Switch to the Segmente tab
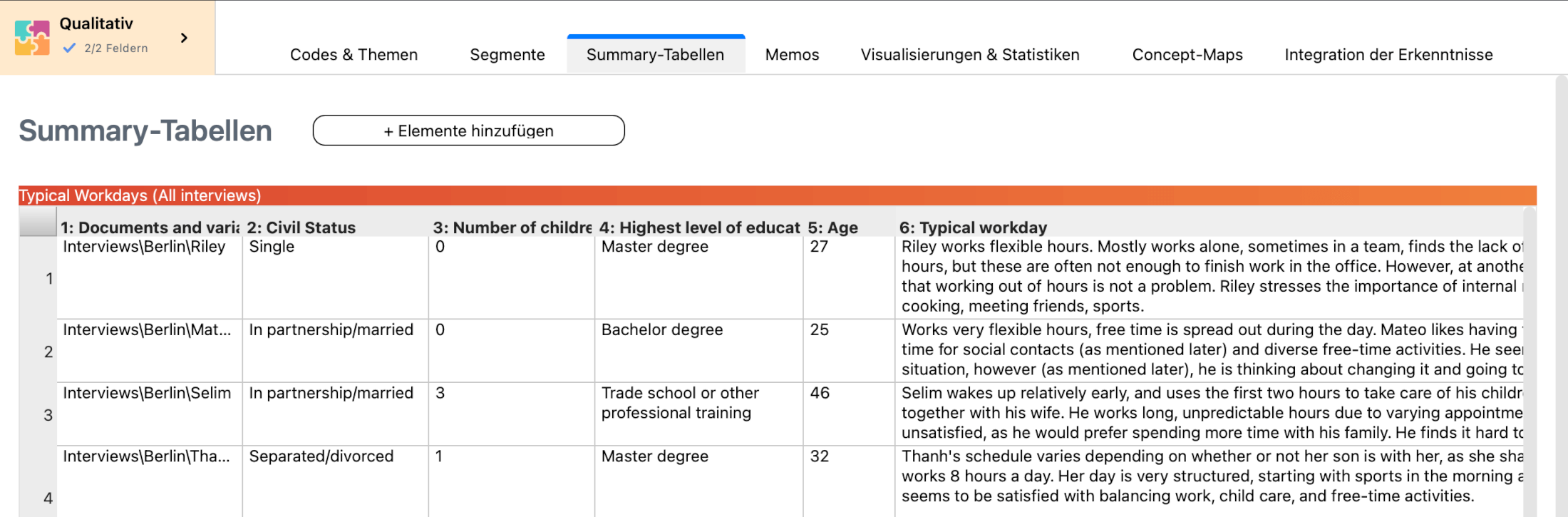The width and height of the screenshot is (1568, 517). 507,55
